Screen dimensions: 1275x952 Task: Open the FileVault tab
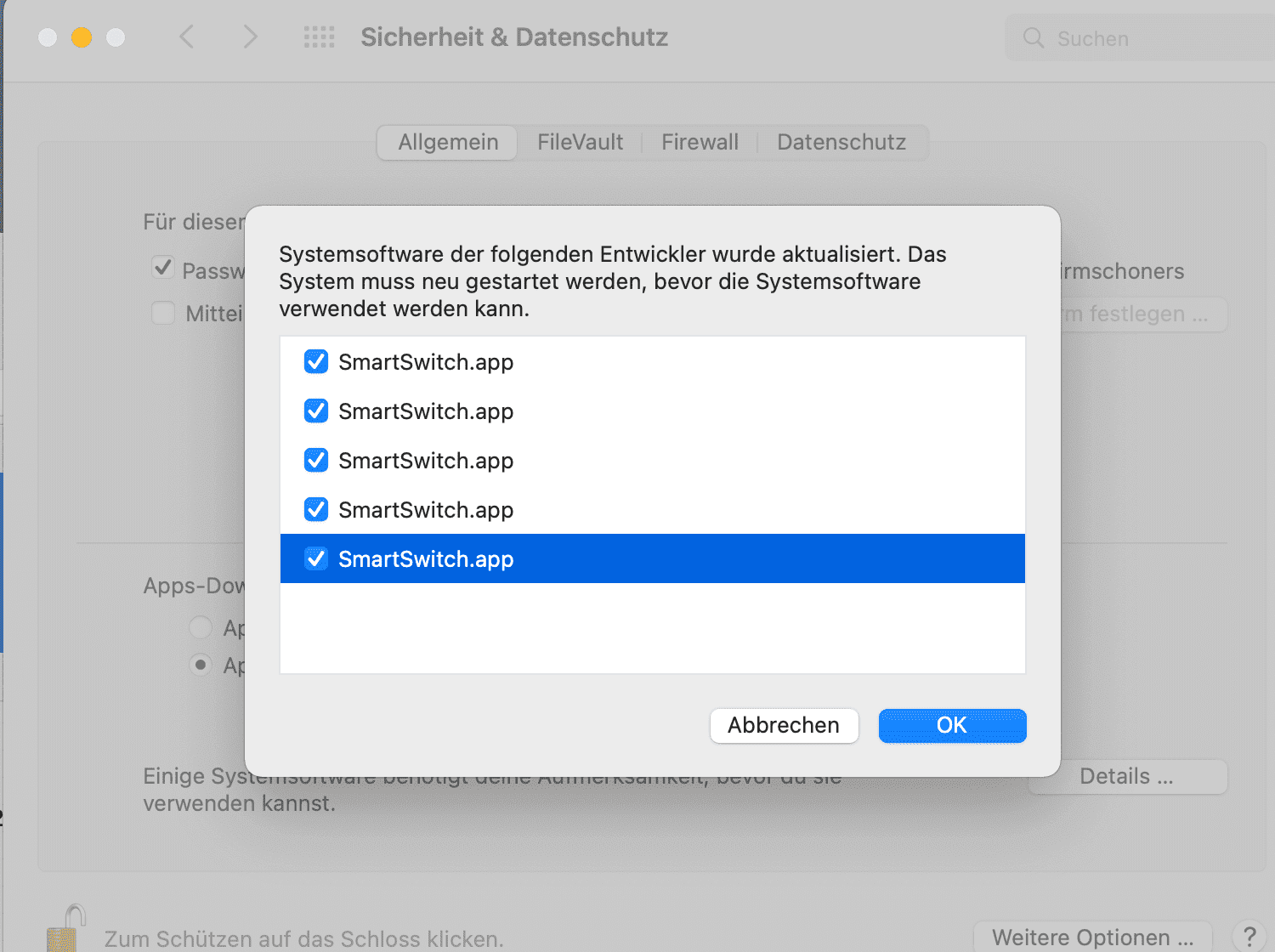580,142
